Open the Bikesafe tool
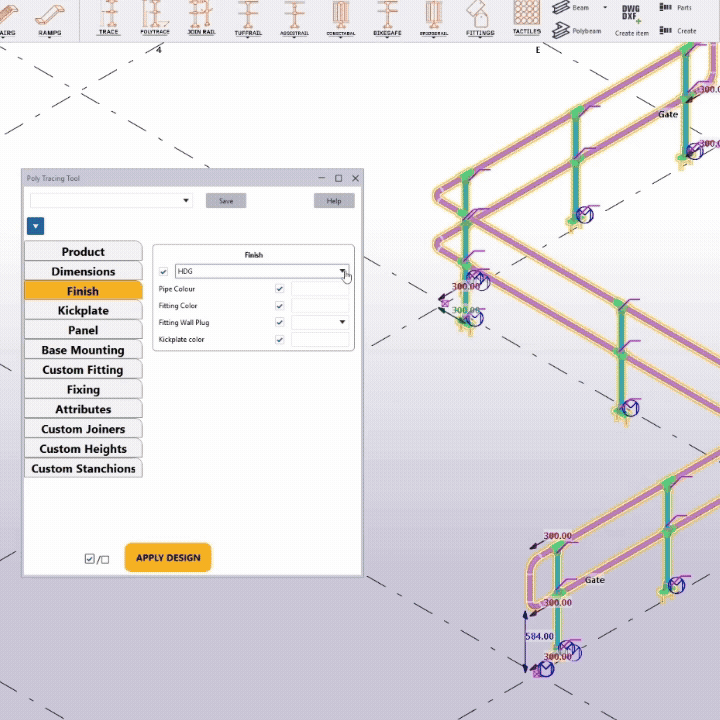 pyautogui.click(x=387, y=17)
